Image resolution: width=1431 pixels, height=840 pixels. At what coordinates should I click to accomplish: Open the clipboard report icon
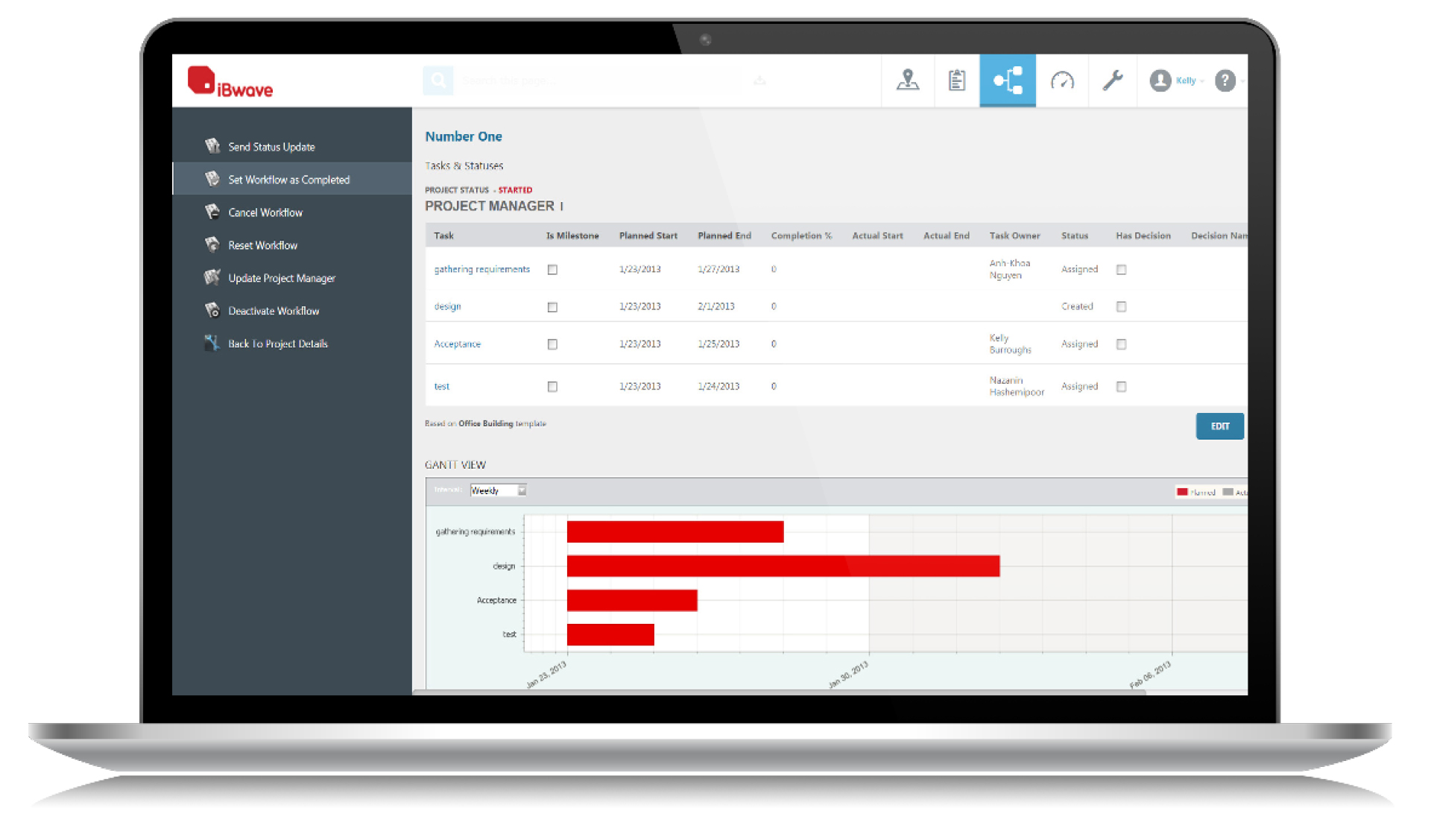[x=957, y=80]
